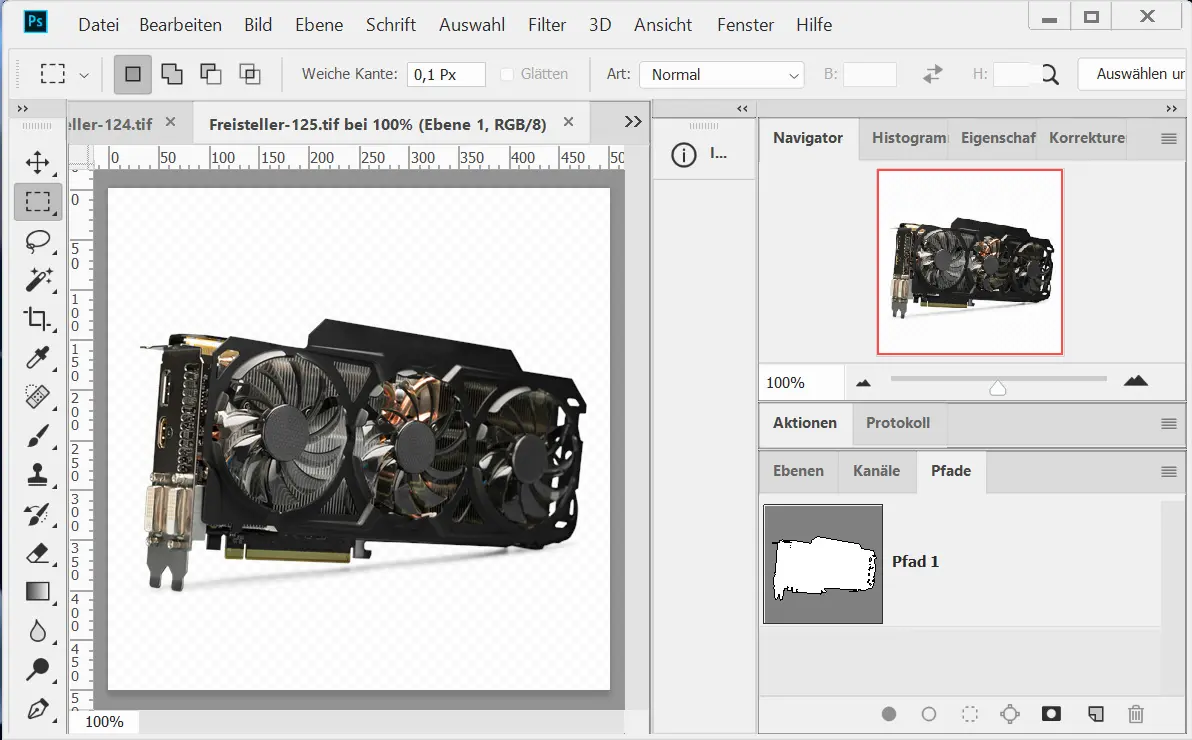The width and height of the screenshot is (1192, 740).
Task: Open the Art dropdown set to Normal
Action: coord(721,74)
